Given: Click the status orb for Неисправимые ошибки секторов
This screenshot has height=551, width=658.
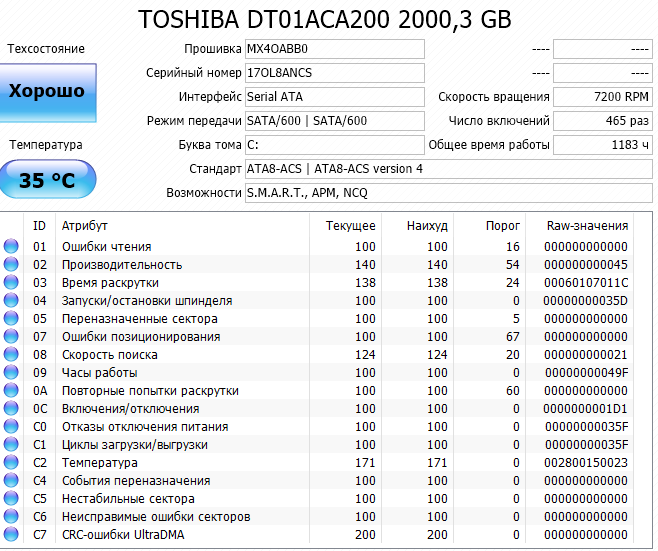Looking at the screenshot, I should click(x=11, y=517).
